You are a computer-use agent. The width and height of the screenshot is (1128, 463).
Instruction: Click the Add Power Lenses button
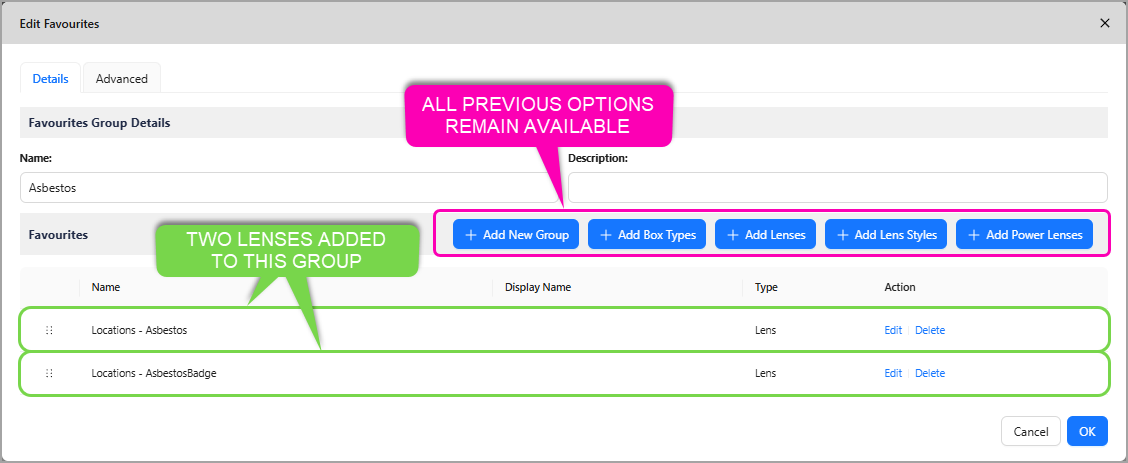coord(1024,234)
